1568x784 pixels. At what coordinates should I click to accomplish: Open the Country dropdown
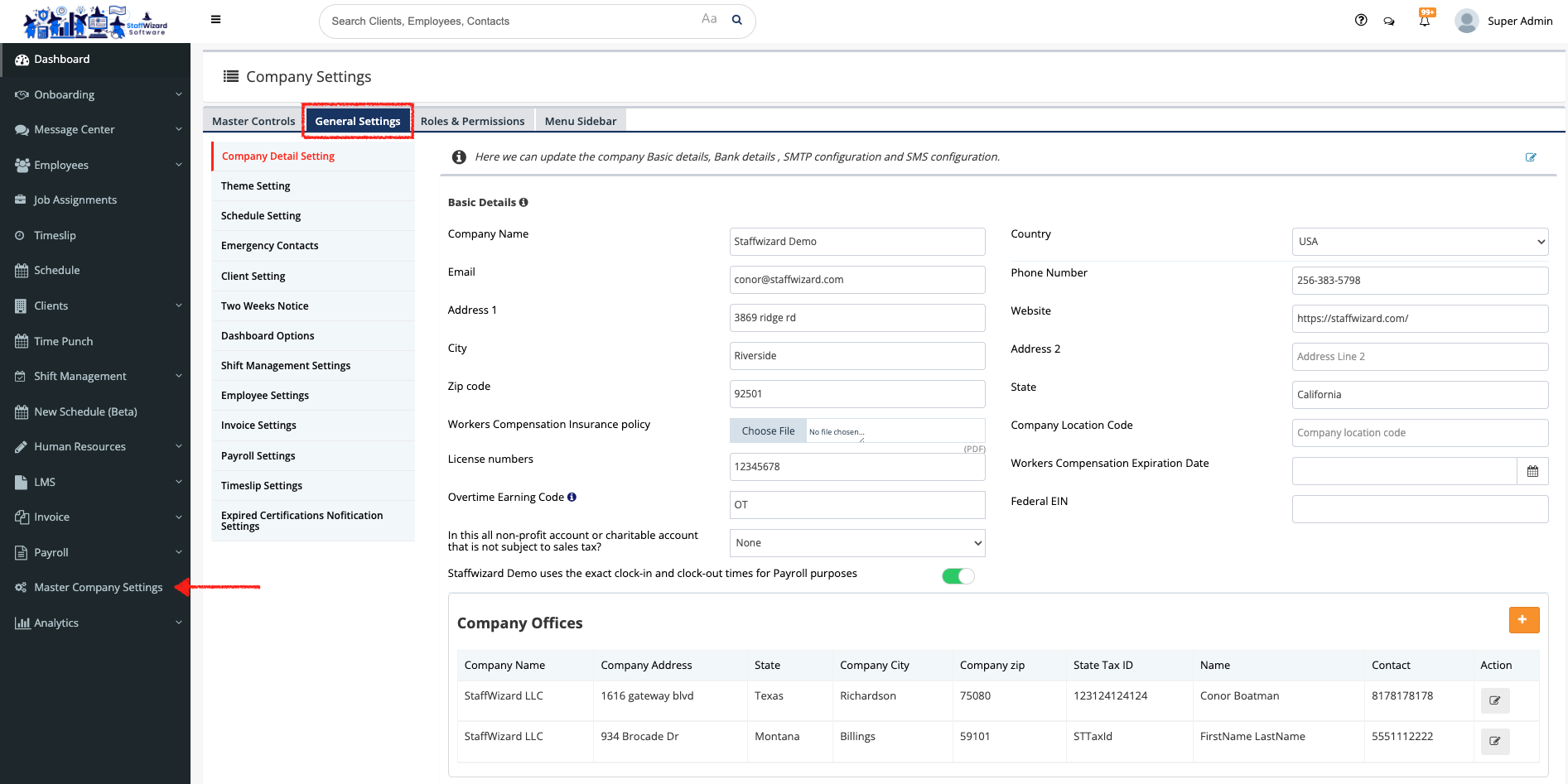click(1420, 242)
